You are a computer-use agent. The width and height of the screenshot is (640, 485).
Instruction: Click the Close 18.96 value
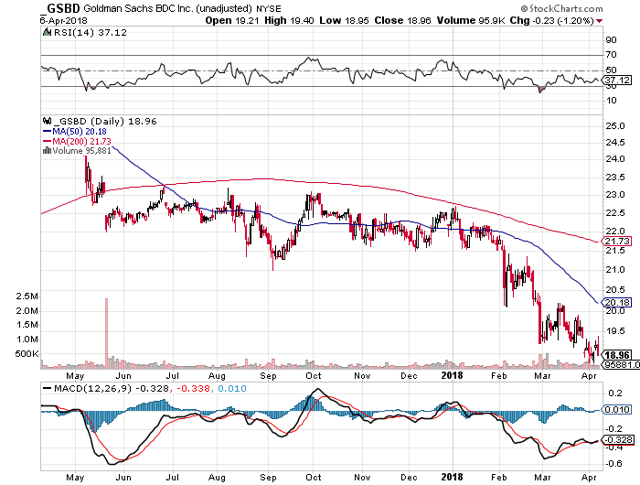click(x=402, y=20)
